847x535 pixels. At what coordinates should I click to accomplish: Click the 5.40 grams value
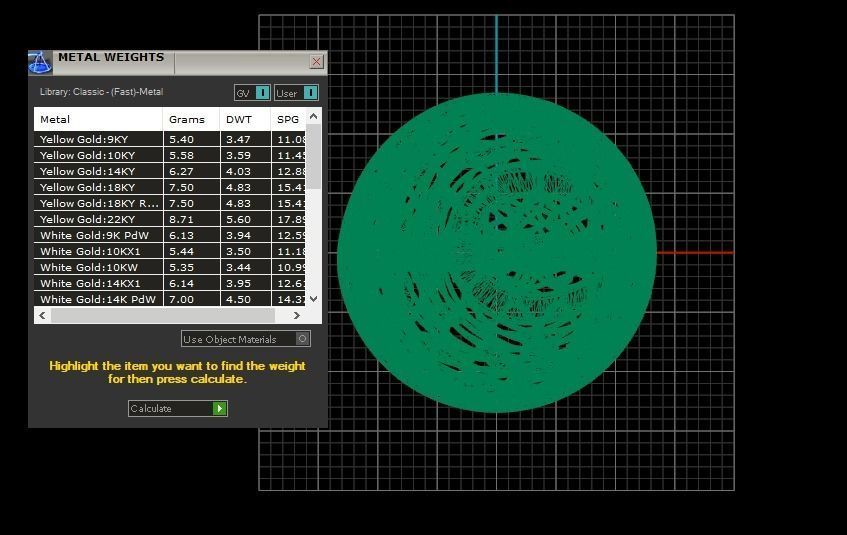pos(182,139)
